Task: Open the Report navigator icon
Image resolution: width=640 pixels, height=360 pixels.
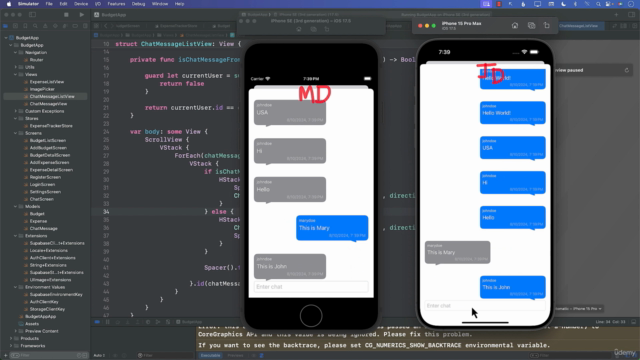Action: click(85, 26)
